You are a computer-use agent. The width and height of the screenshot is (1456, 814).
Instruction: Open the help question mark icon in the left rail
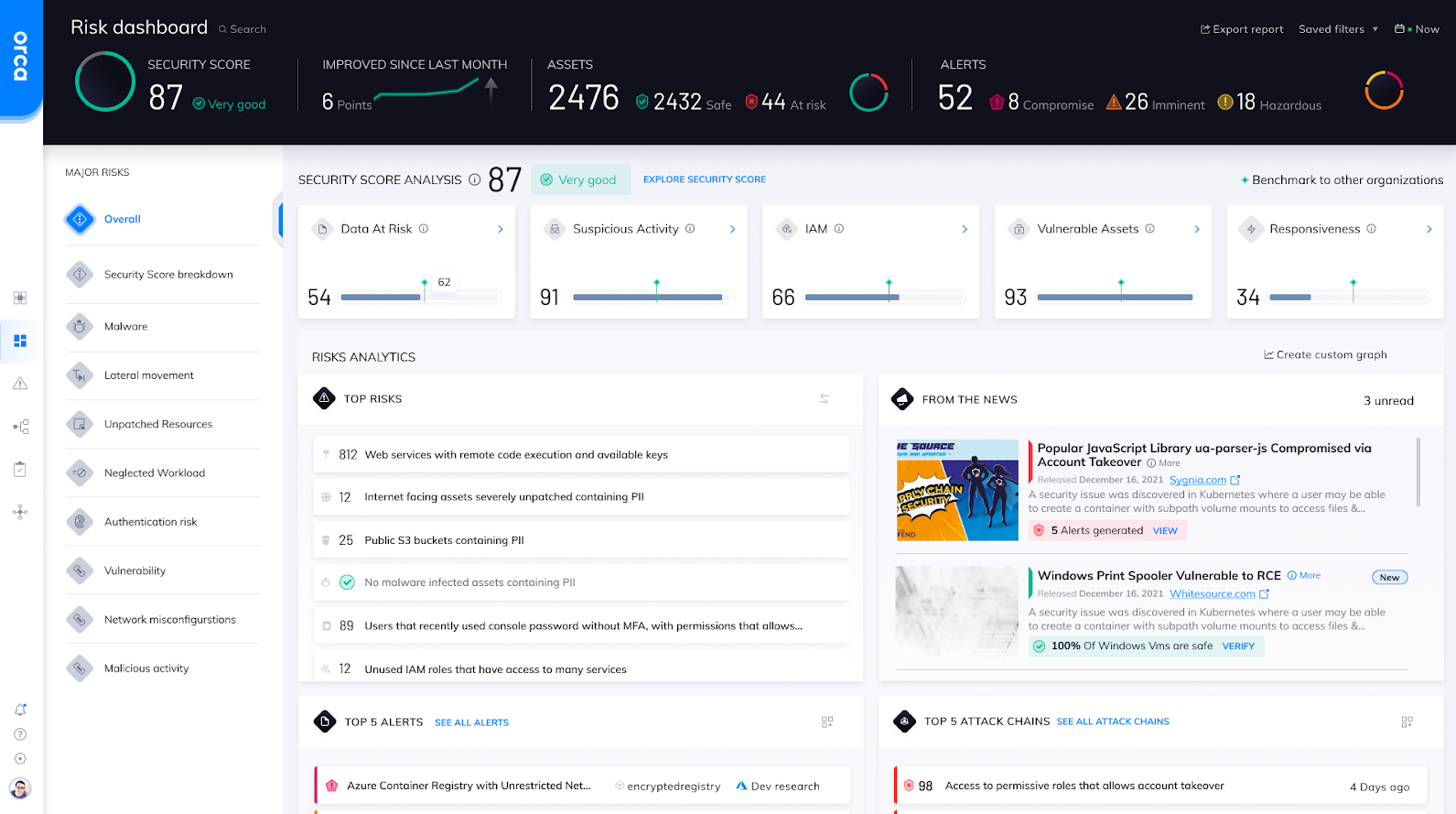(x=20, y=734)
